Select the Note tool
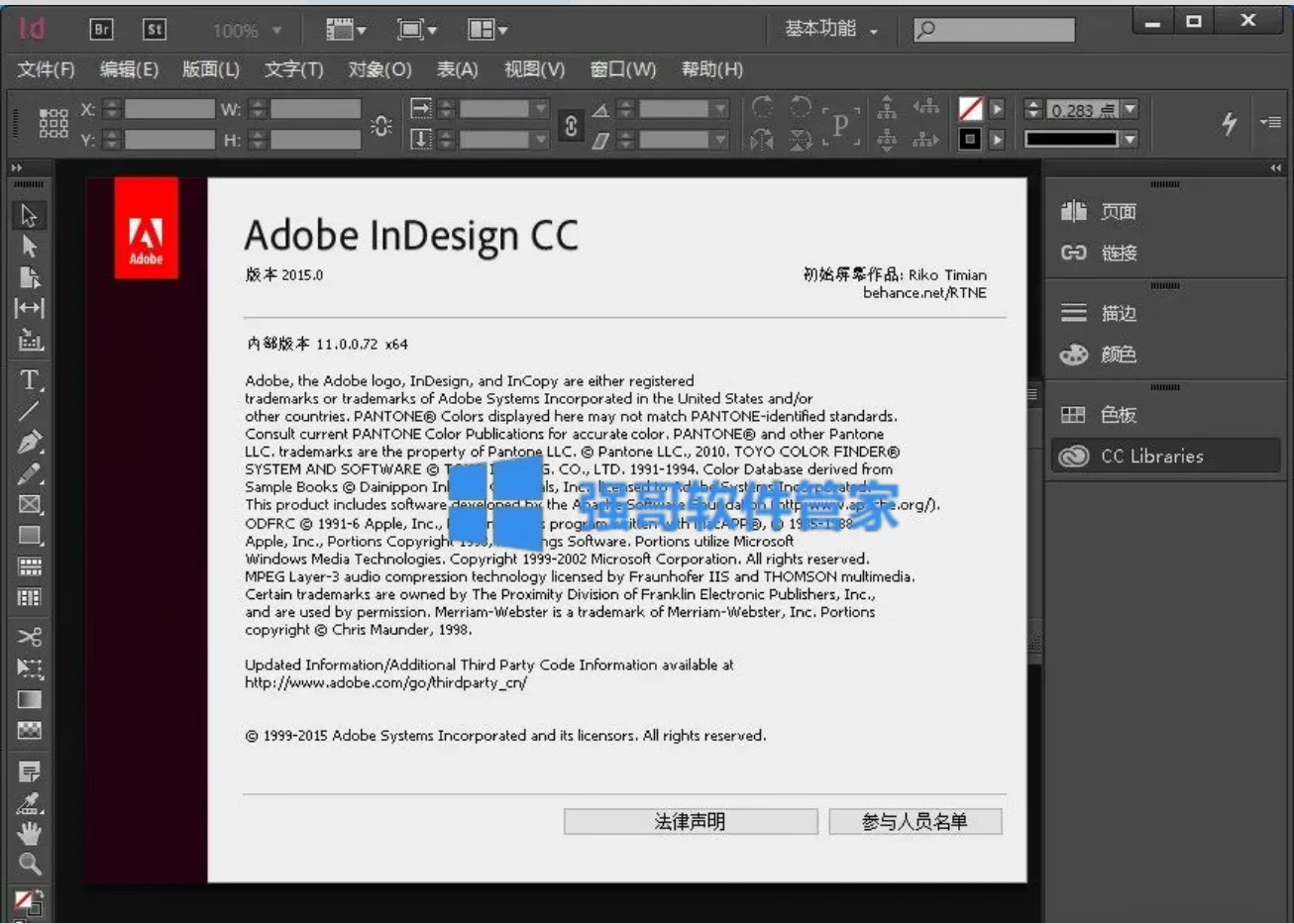This screenshot has width=1294, height=924. pyautogui.click(x=30, y=771)
